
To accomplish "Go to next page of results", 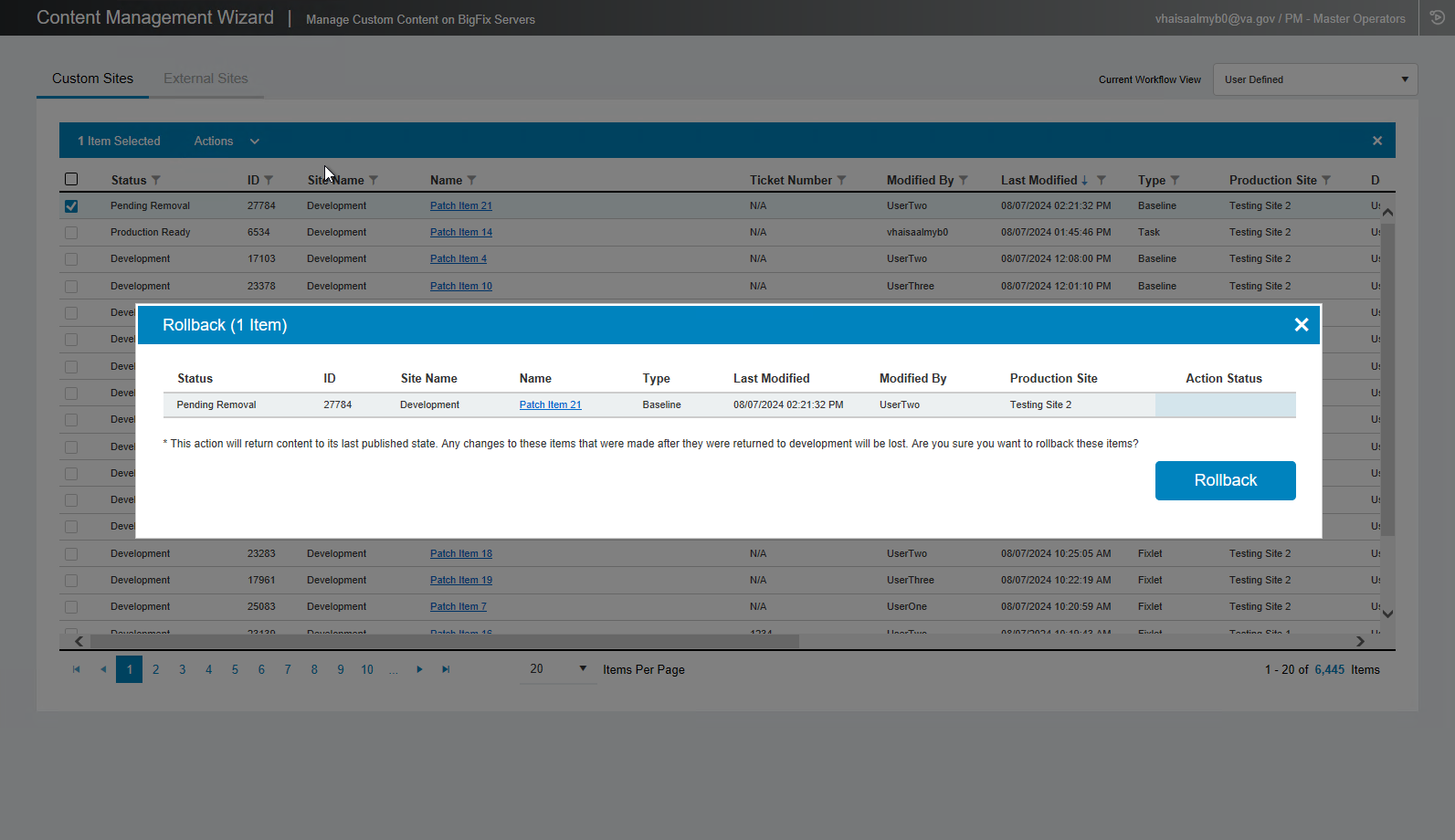I will coord(419,669).
